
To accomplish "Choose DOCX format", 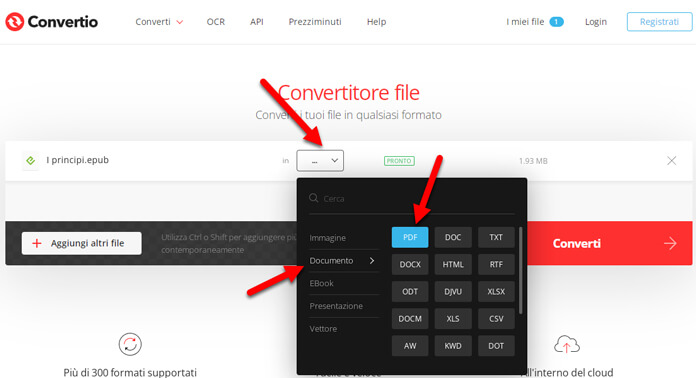I will point(410,264).
